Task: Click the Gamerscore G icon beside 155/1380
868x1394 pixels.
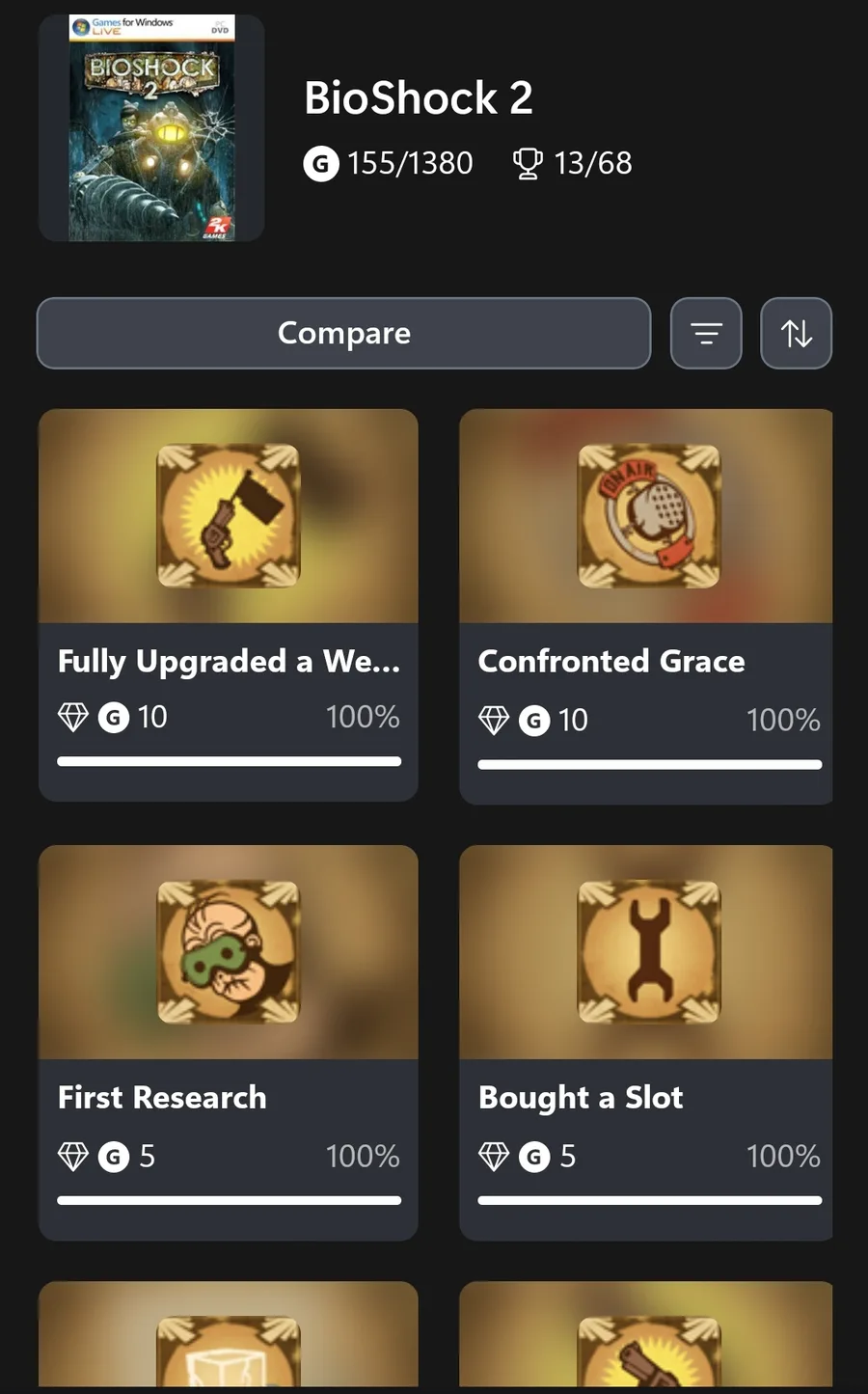Action: (321, 164)
